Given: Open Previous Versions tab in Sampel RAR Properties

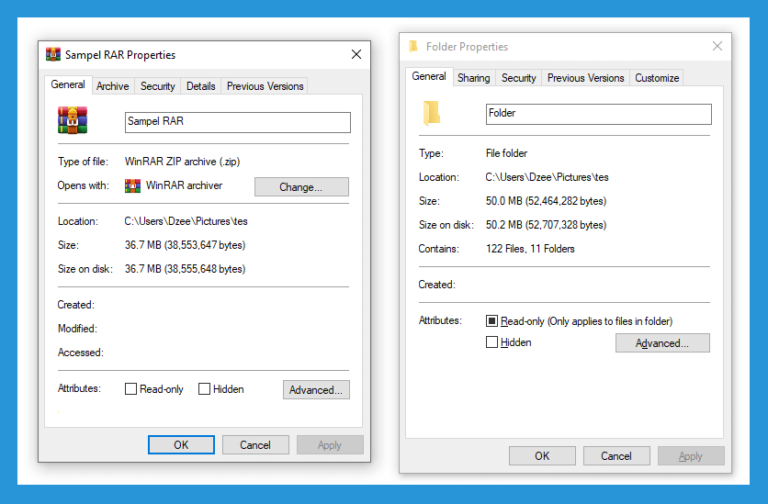Looking at the screenshot, I should [x=265, y=86].
